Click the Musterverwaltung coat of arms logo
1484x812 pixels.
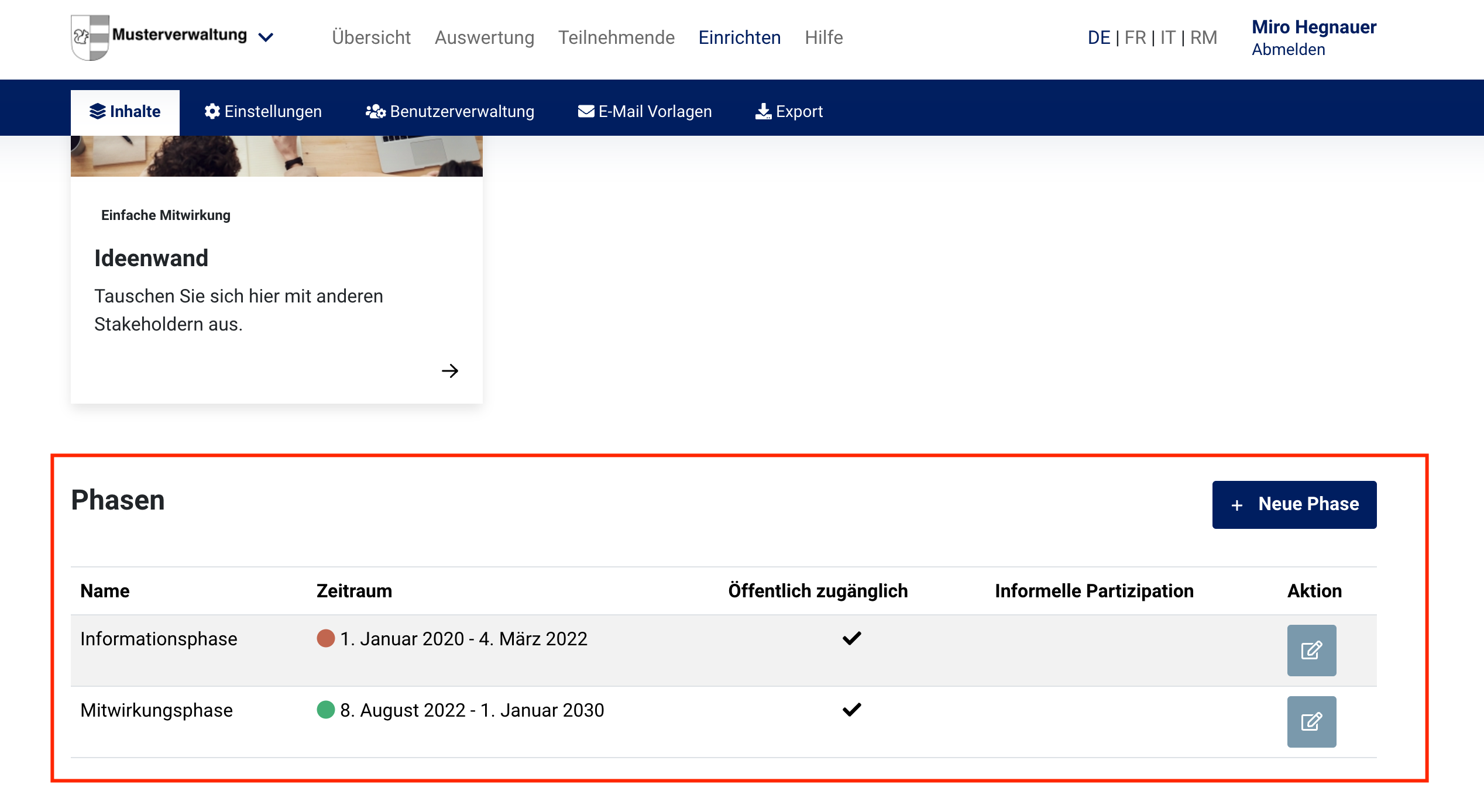[x=90, y=37]
